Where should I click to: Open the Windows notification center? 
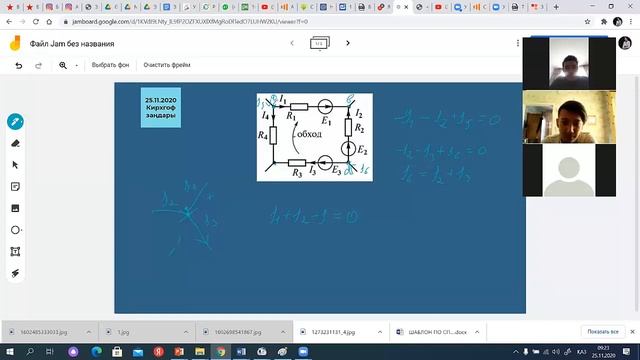[627, 352]
